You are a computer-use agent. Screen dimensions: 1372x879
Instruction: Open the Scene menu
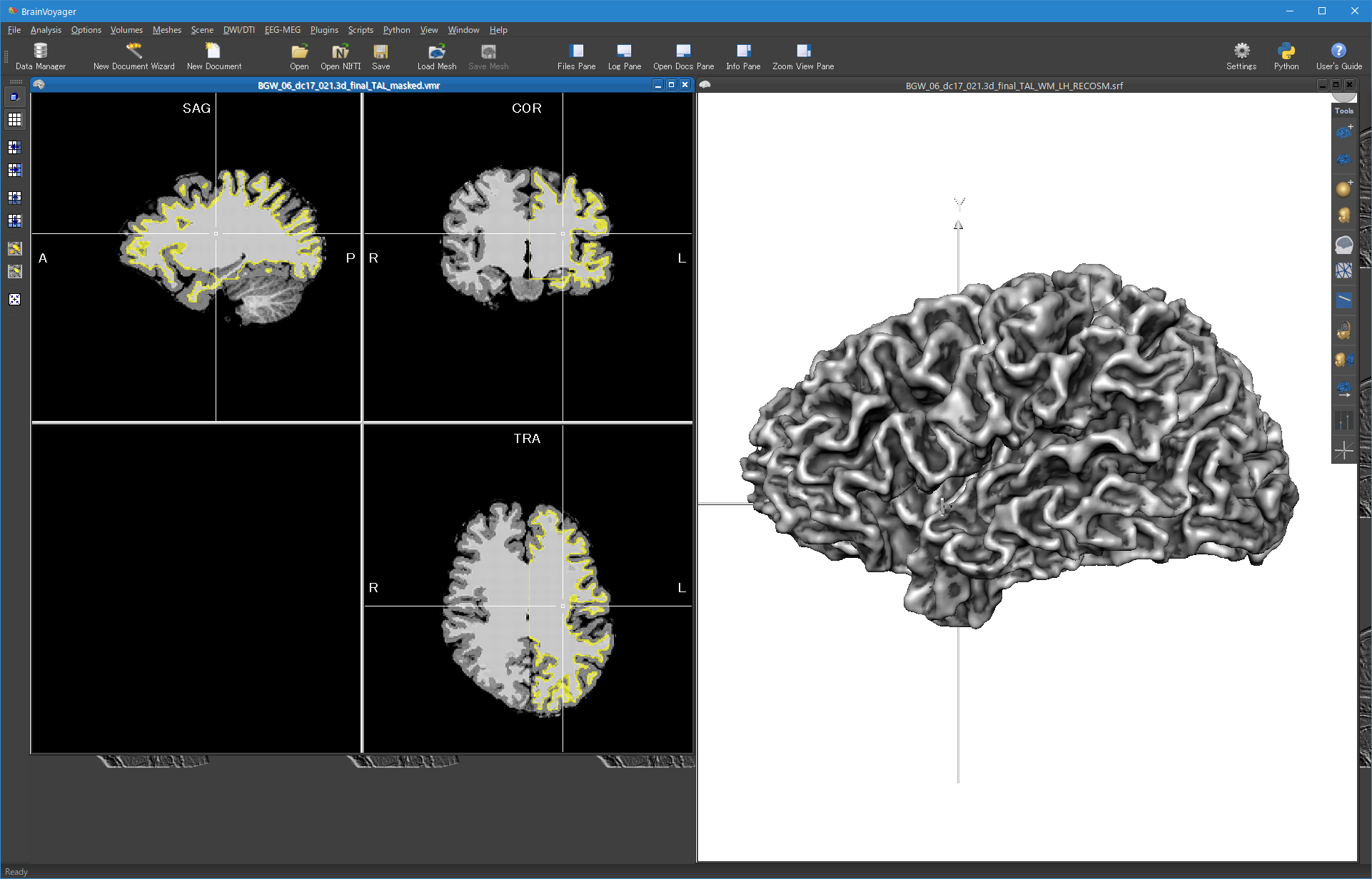coord(202,30)
